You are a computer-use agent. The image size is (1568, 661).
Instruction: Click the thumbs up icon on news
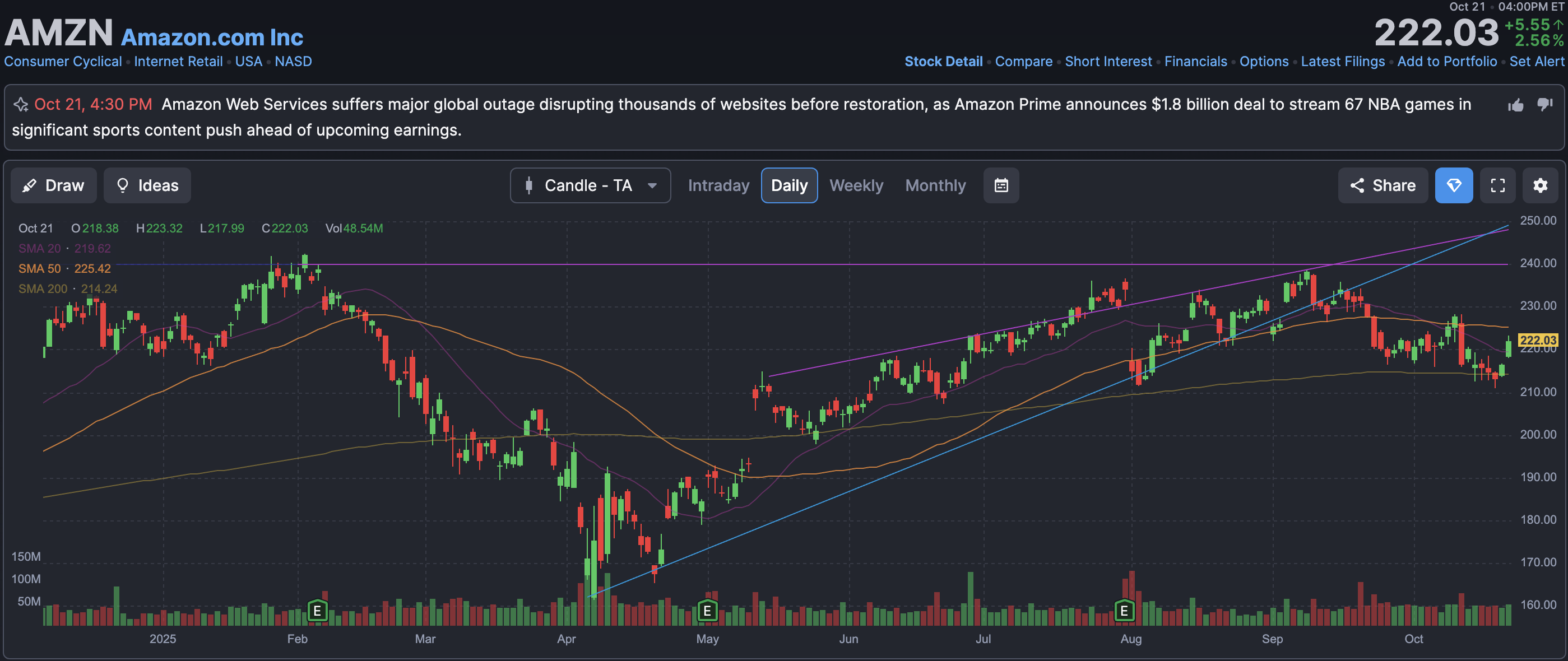click(1516, 105)
